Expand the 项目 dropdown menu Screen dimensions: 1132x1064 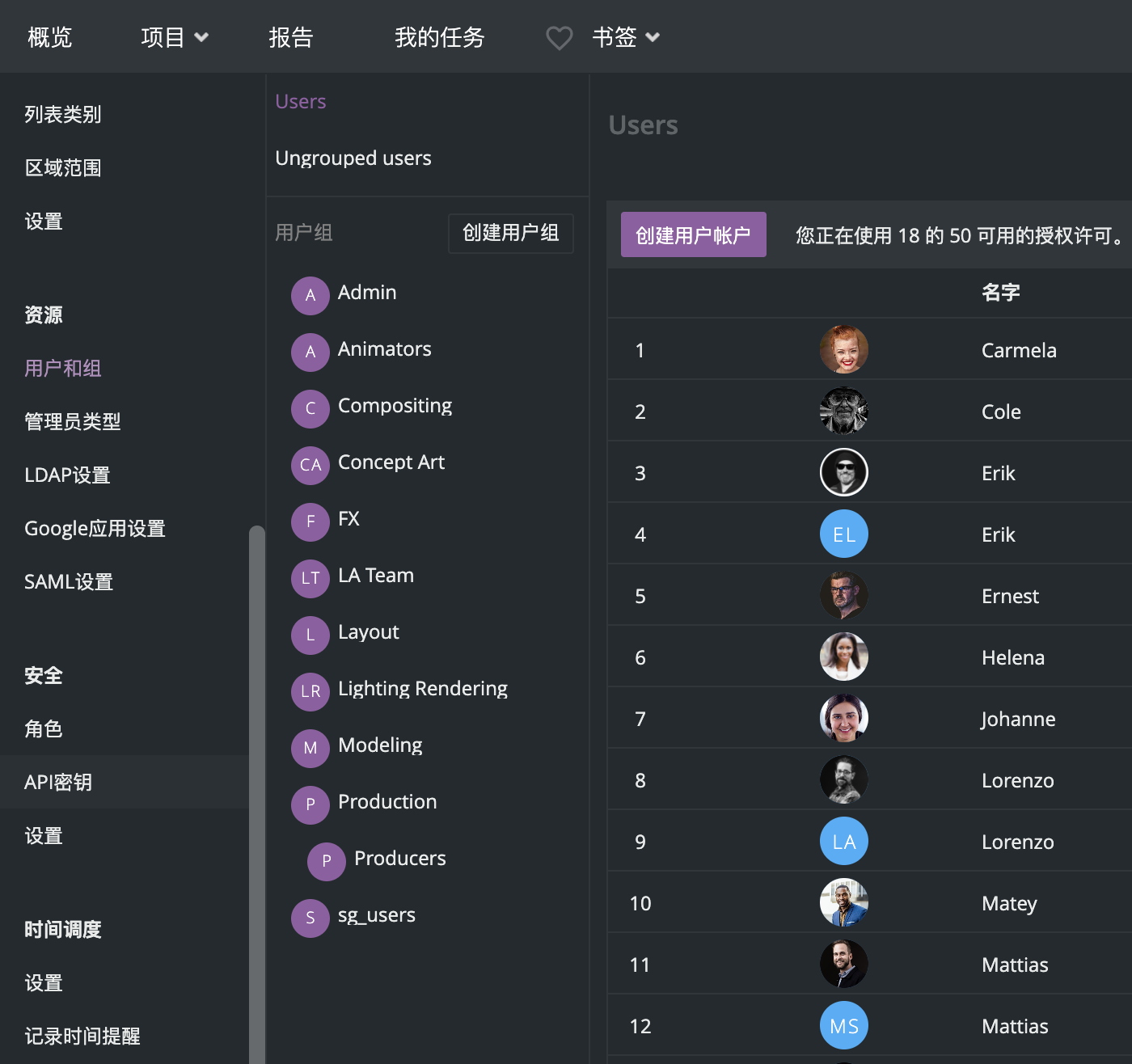(175, 37)
